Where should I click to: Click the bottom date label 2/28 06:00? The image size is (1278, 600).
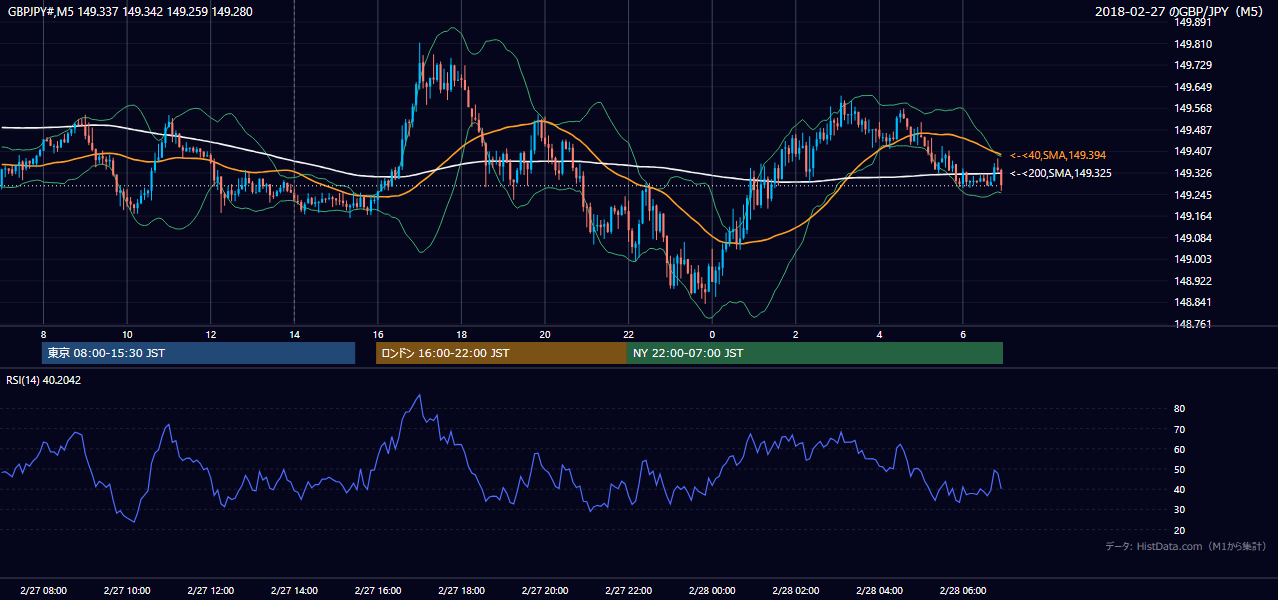(962, 591)
